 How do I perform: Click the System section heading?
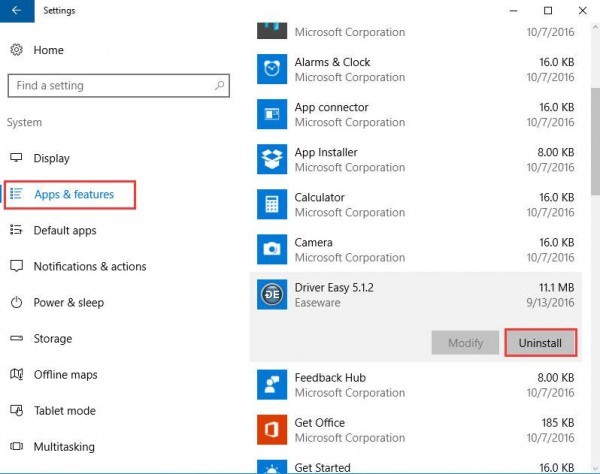pyautogui.click(x=24, y=122)
